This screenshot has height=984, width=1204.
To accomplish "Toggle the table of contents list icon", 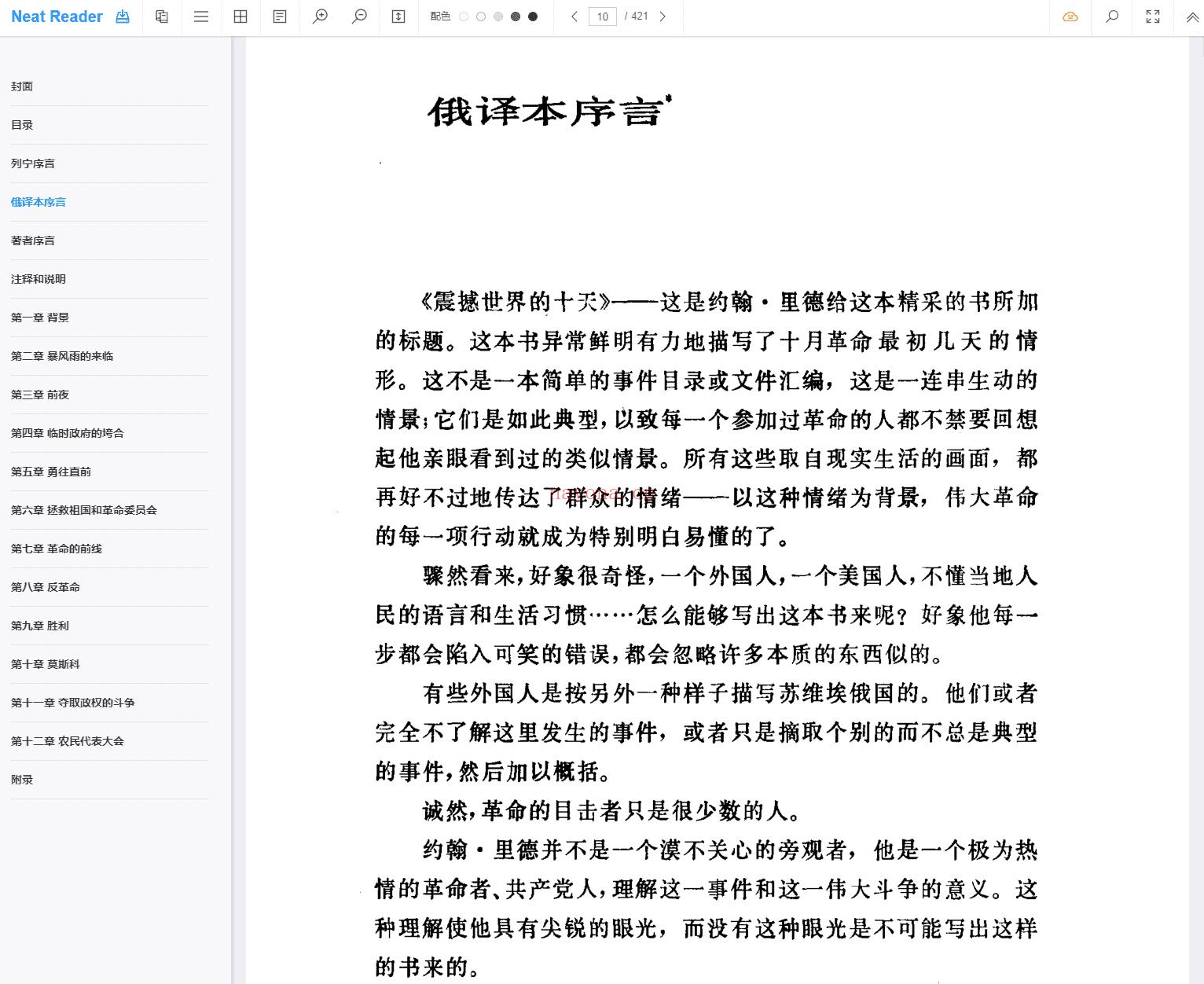I will [201, 17].
